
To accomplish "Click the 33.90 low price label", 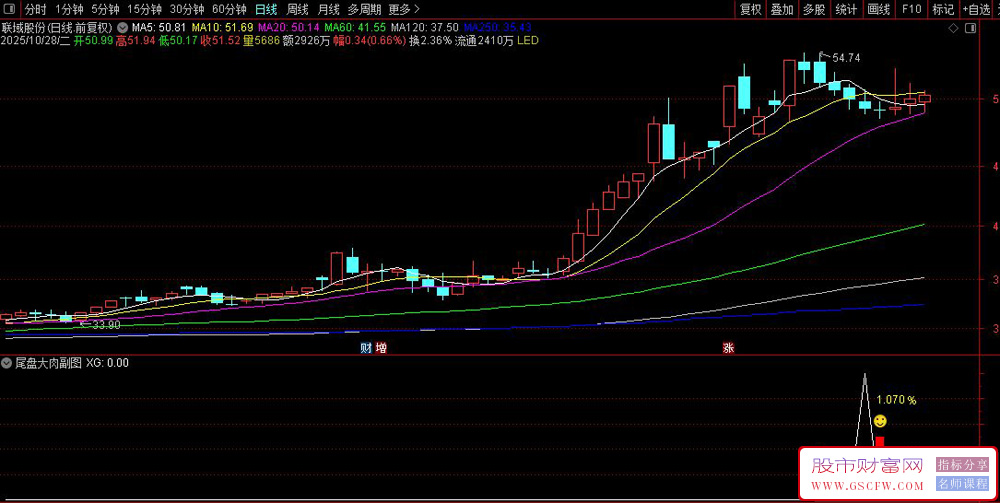I will pyautogui.click(x=106, y=325).
